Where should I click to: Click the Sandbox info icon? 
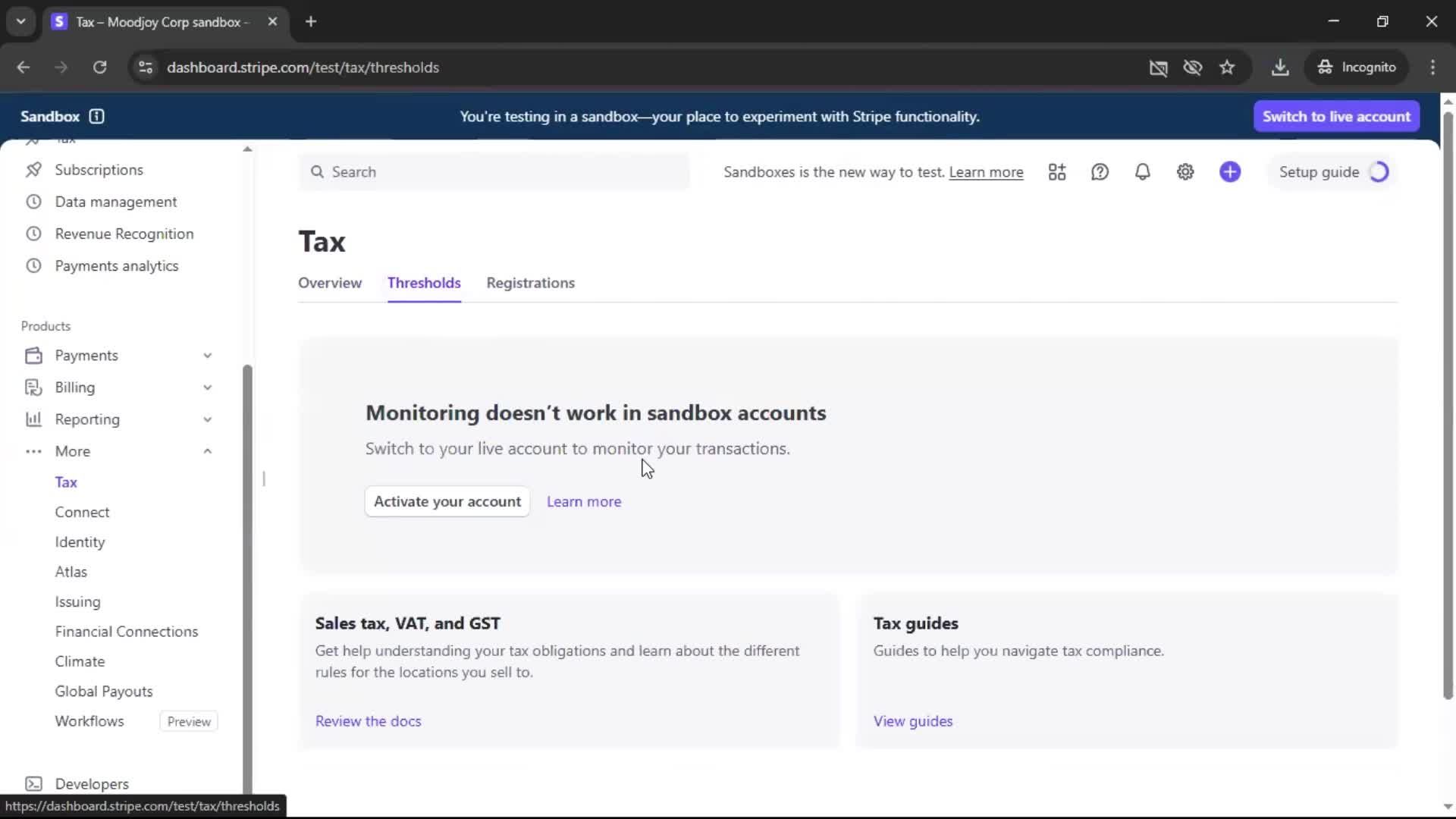[96, 116]
